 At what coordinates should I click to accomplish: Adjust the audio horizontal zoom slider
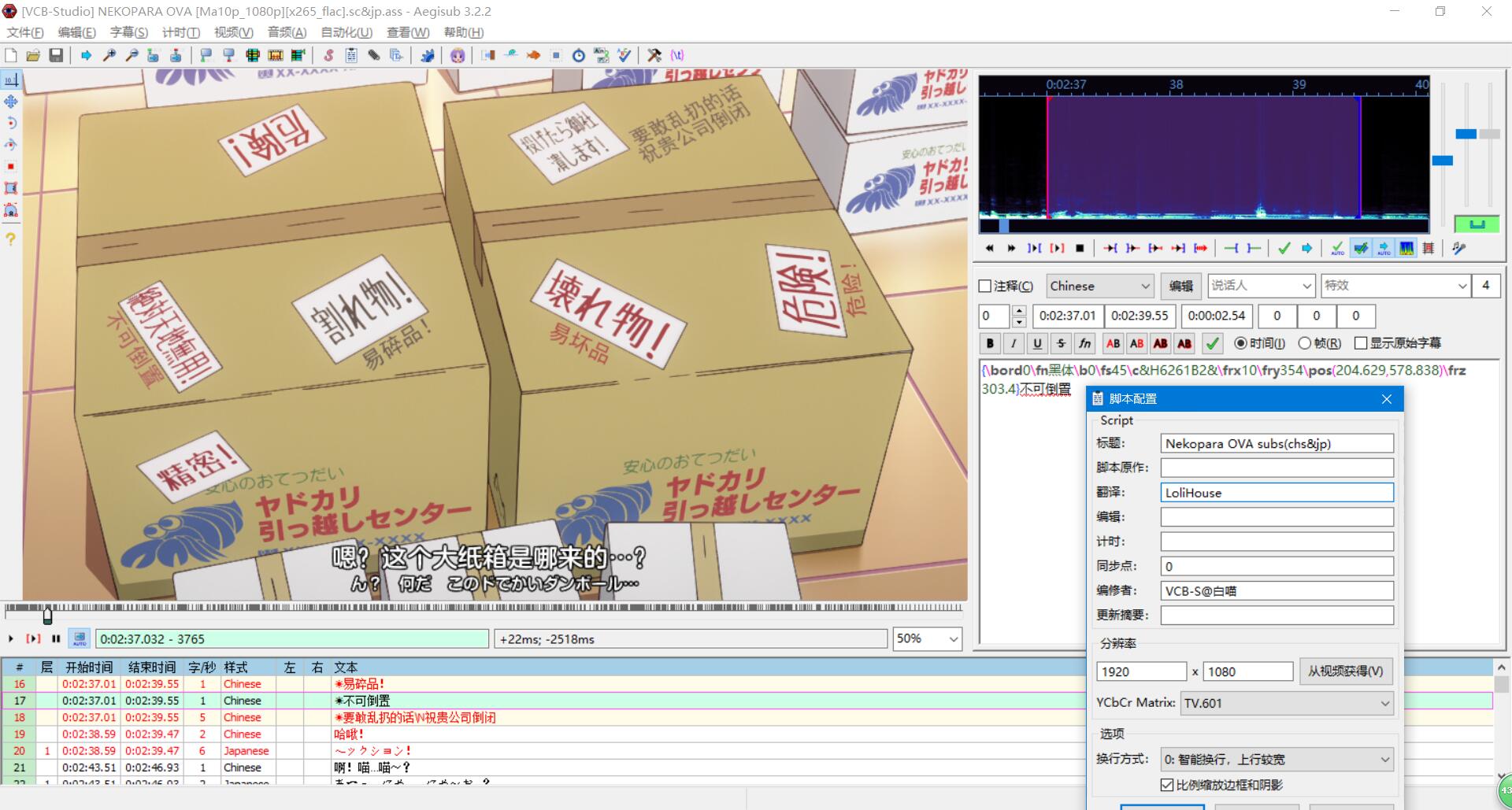pyautogui.click(x=1442, y=161)
